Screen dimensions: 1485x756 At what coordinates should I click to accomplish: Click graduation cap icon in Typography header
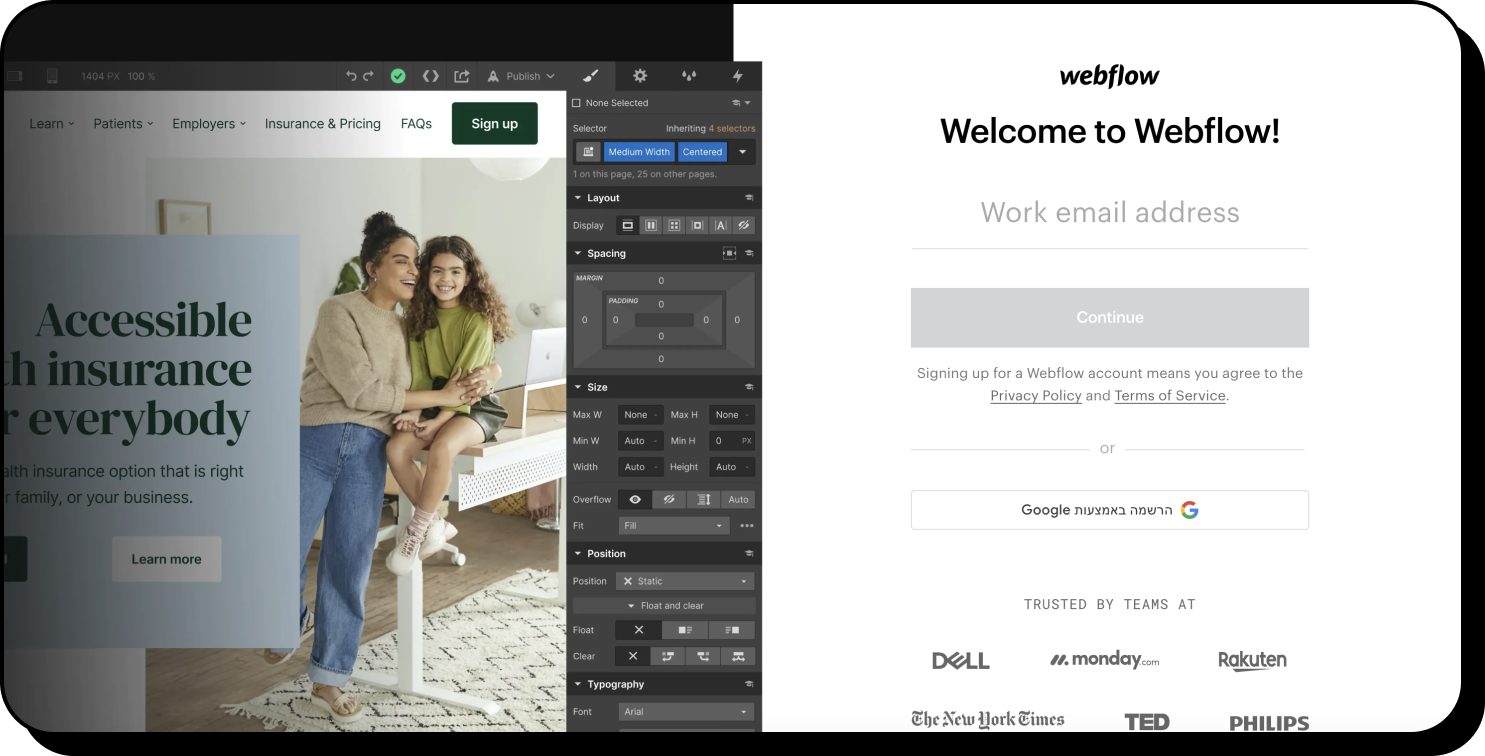(749, 684)
